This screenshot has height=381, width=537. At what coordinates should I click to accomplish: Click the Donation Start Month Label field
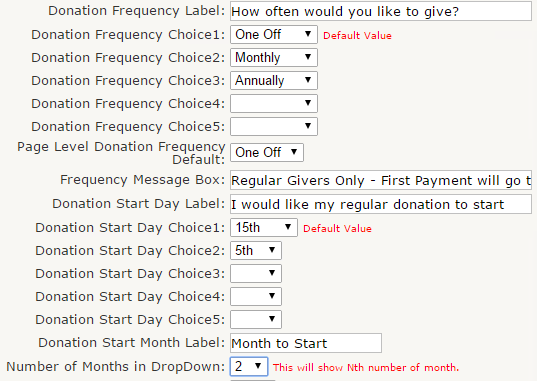click(x=306, y=343)
